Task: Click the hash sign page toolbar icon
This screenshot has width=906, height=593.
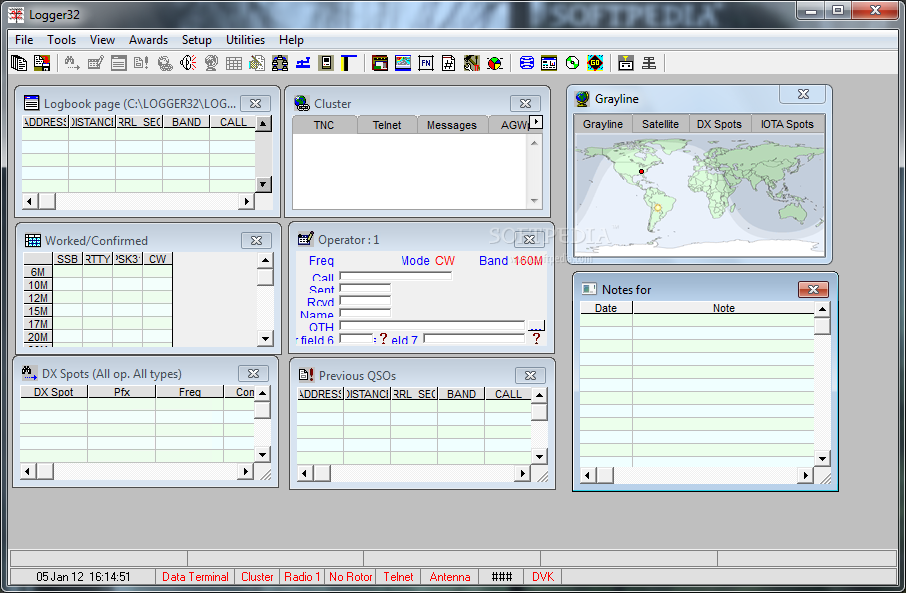Action: click(448, 63)
